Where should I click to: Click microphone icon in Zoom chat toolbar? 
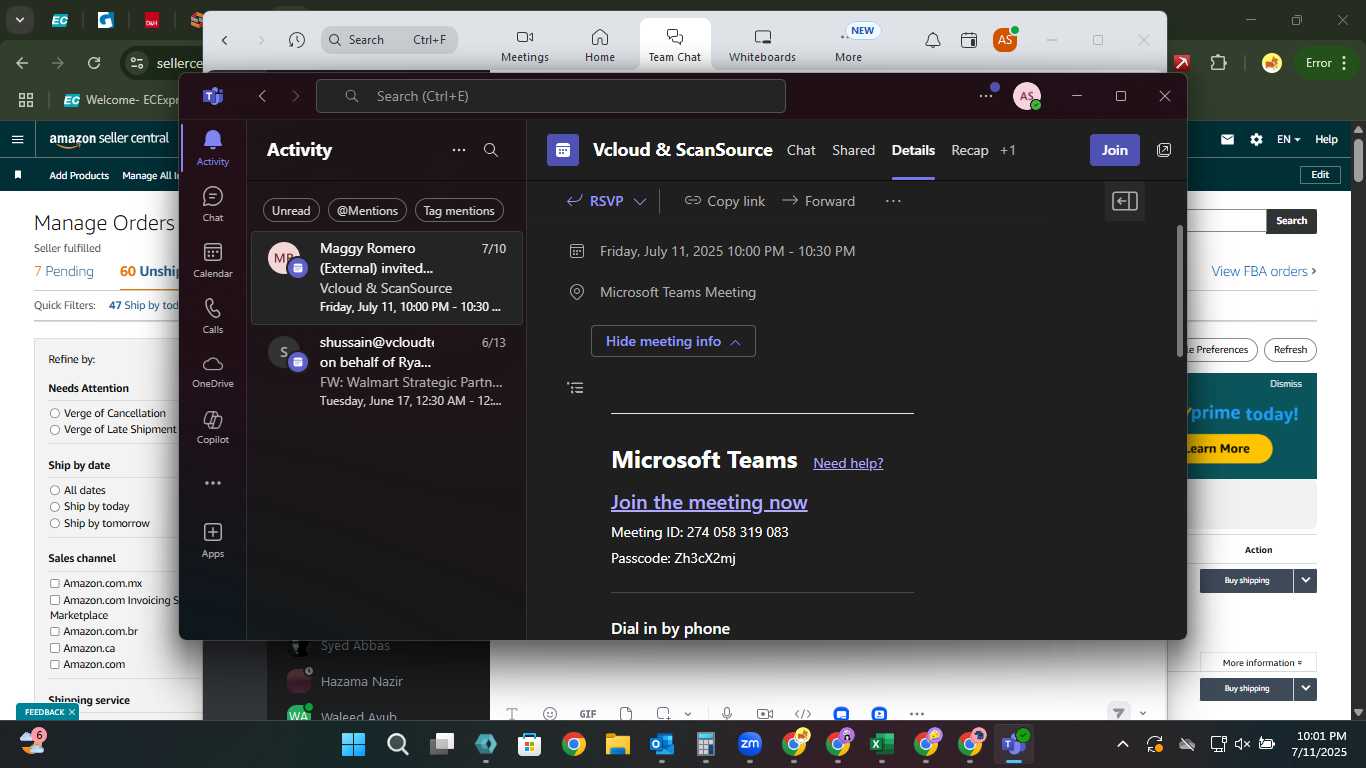(x=727, y=714)
